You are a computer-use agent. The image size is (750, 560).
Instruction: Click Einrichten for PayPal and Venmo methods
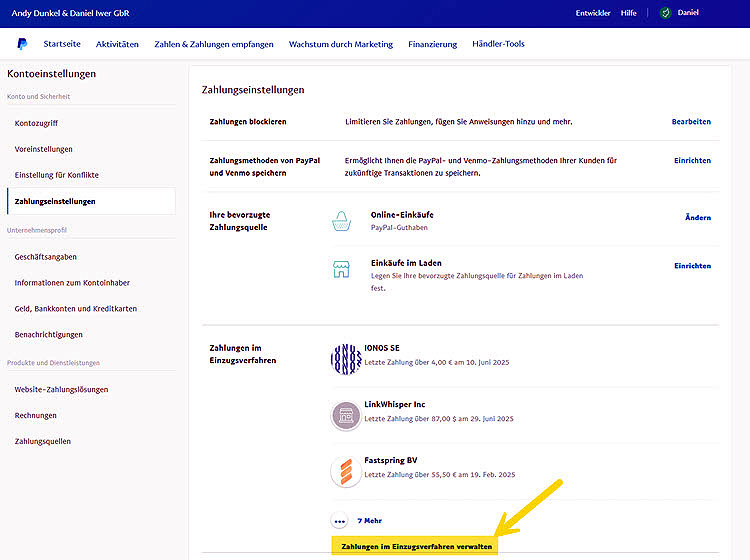click(x=693, y=161)
